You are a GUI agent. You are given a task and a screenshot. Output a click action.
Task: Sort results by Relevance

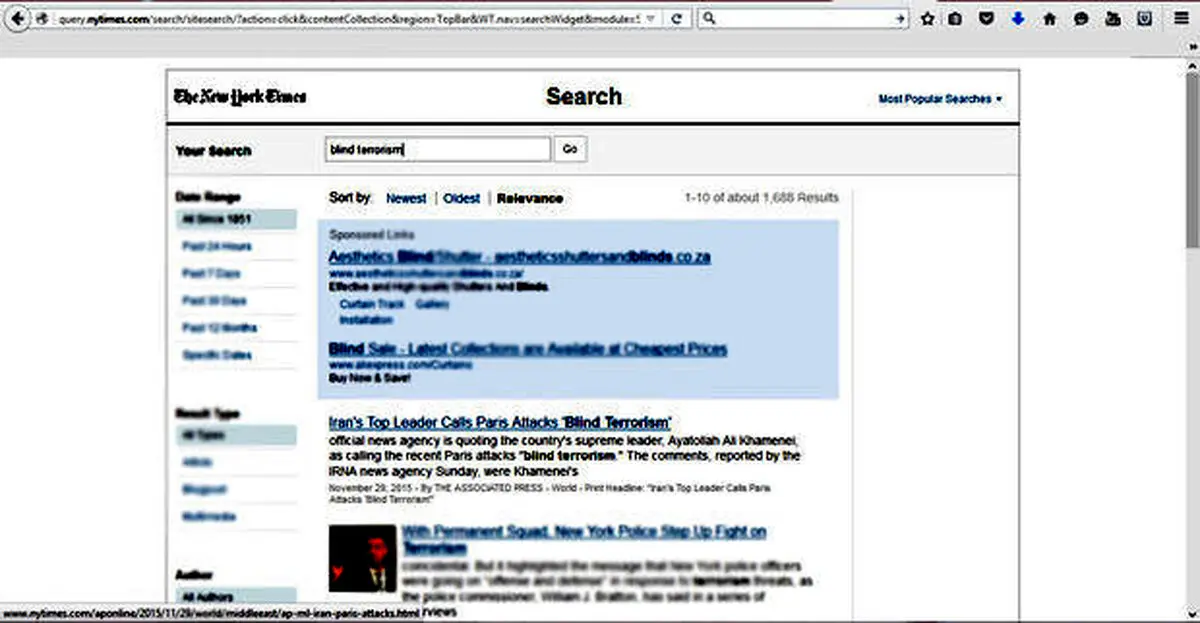pos(530,198)
